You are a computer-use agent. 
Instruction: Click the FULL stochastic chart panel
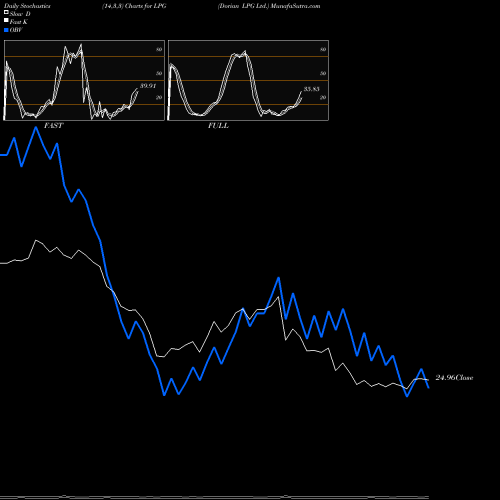[248, 80]
